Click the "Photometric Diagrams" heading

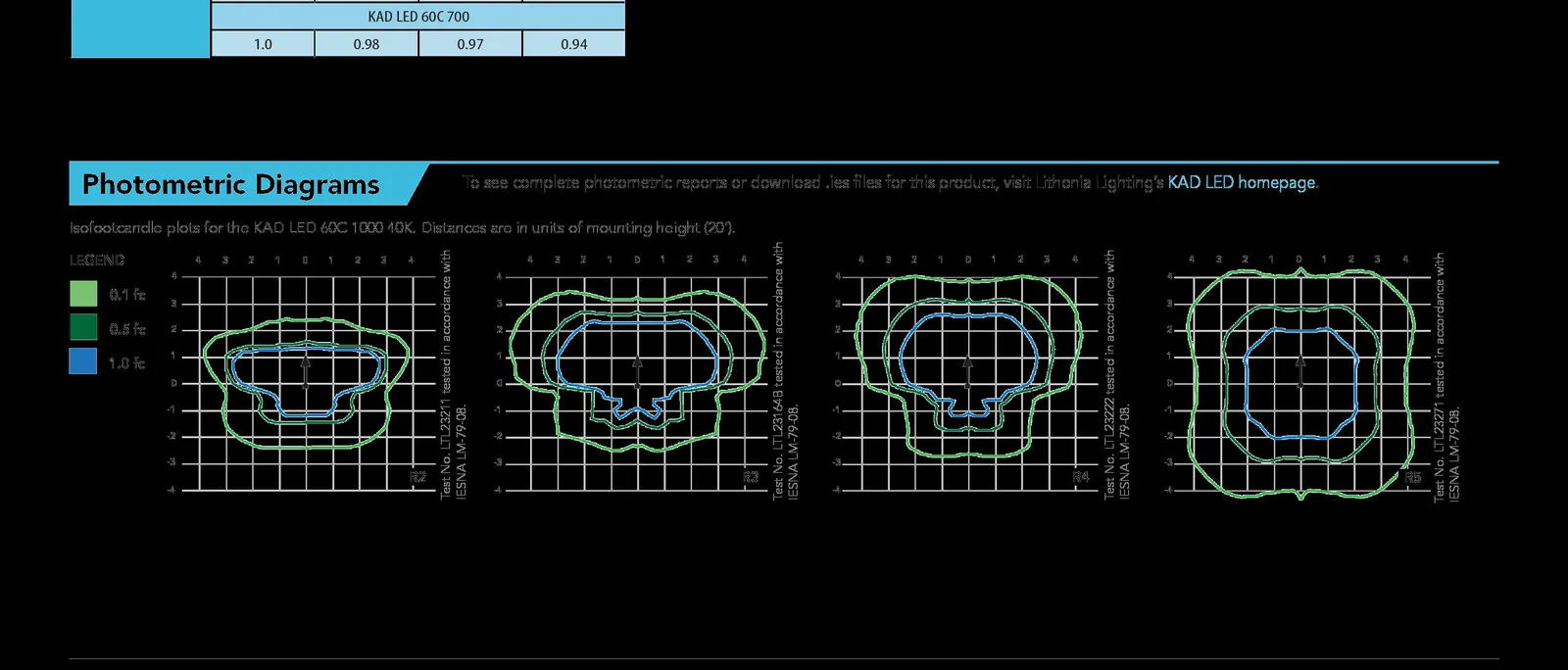(x=230, y=184)
